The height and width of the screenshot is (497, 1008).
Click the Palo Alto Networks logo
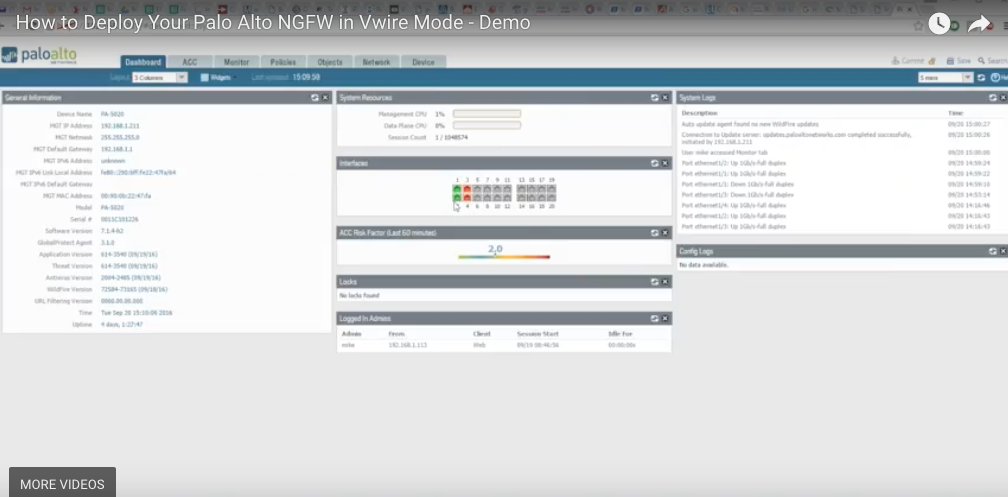click(39, 55)
